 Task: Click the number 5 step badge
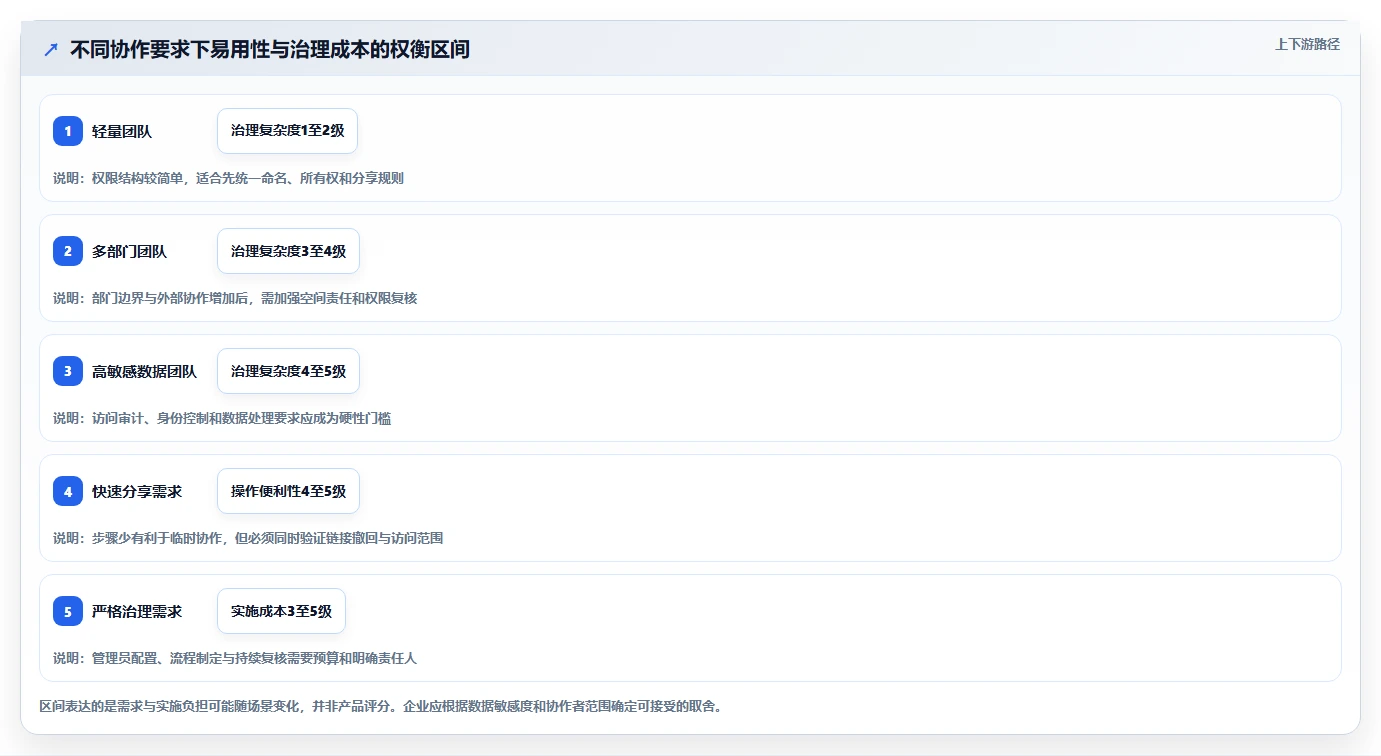[68, 611]
